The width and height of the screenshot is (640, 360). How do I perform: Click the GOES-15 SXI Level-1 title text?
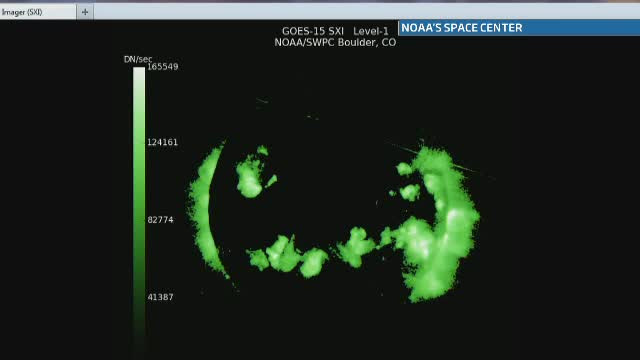pyautogui.click(x=335, y=31)
